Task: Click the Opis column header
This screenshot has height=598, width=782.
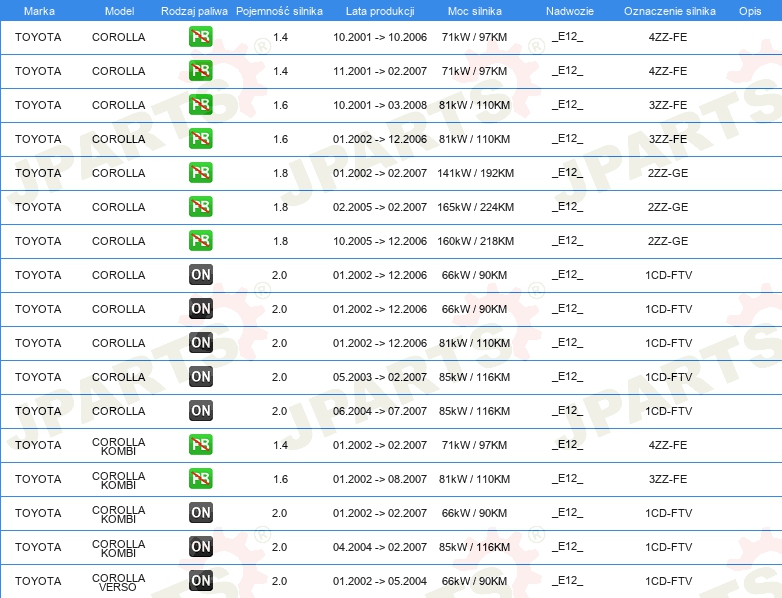Action: [x=750, y=11]
